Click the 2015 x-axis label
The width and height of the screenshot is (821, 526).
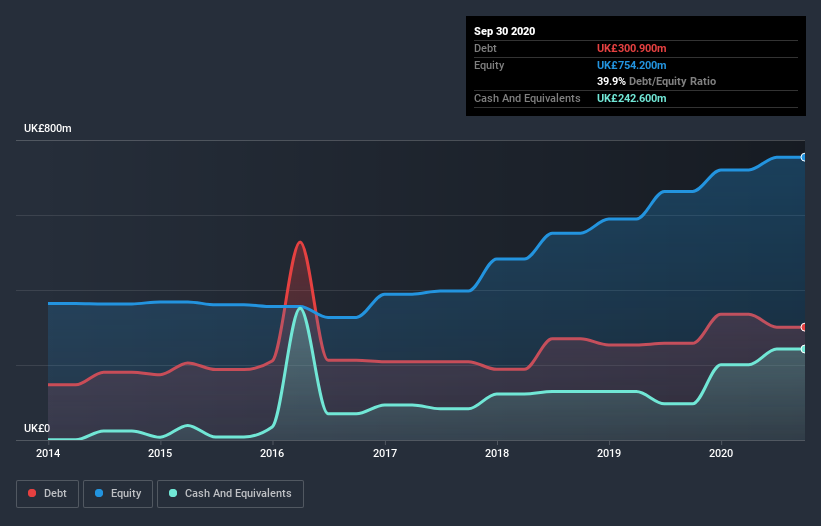coord(160,453)
